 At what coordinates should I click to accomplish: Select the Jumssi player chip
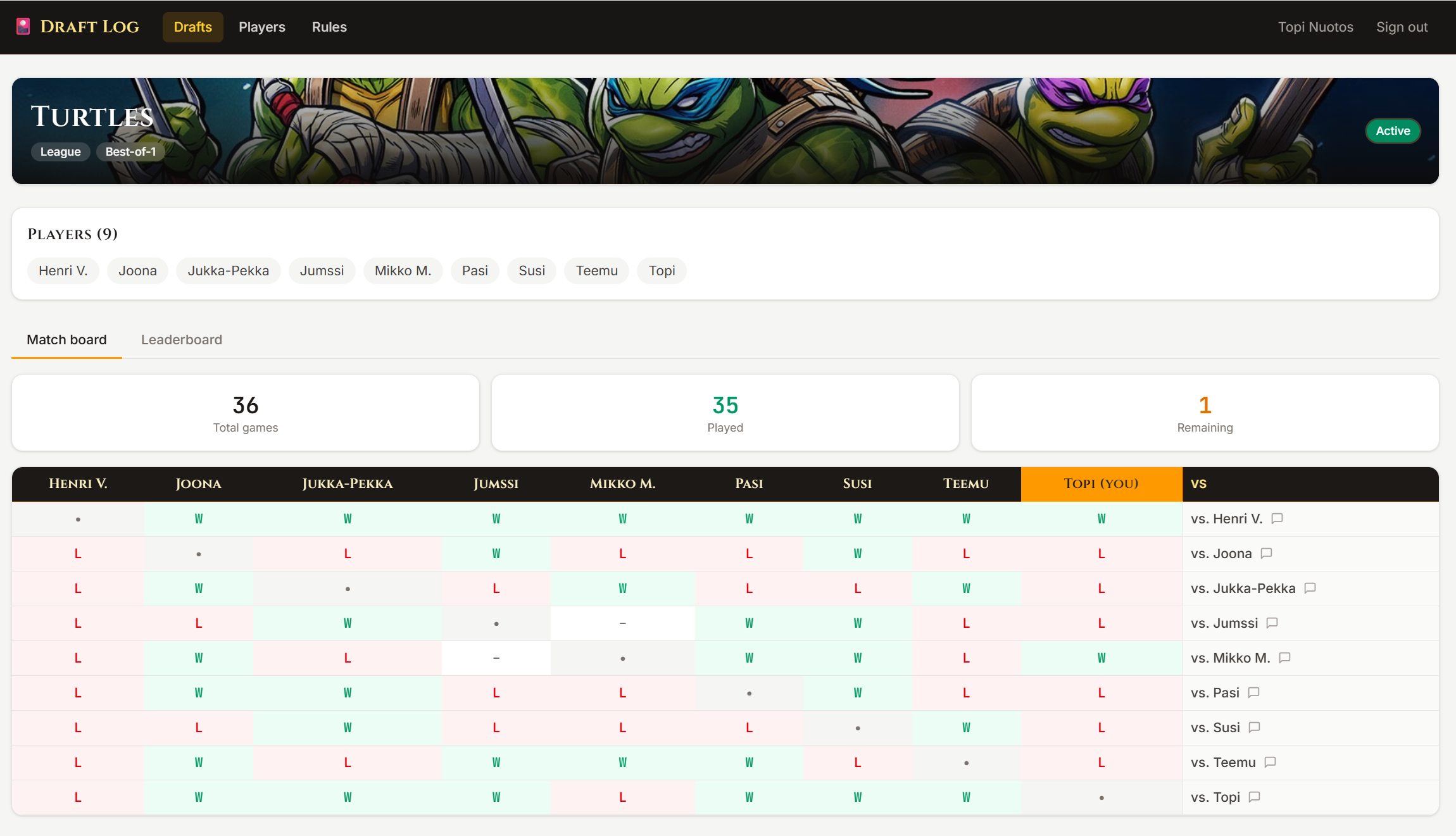coord(322,271)
